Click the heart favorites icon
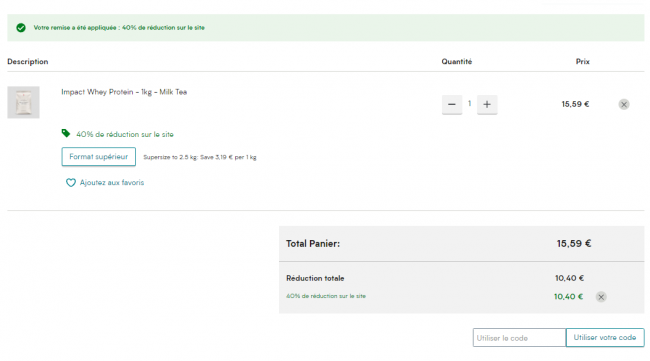This screenshot has height=361, width=650. (71, 183)
